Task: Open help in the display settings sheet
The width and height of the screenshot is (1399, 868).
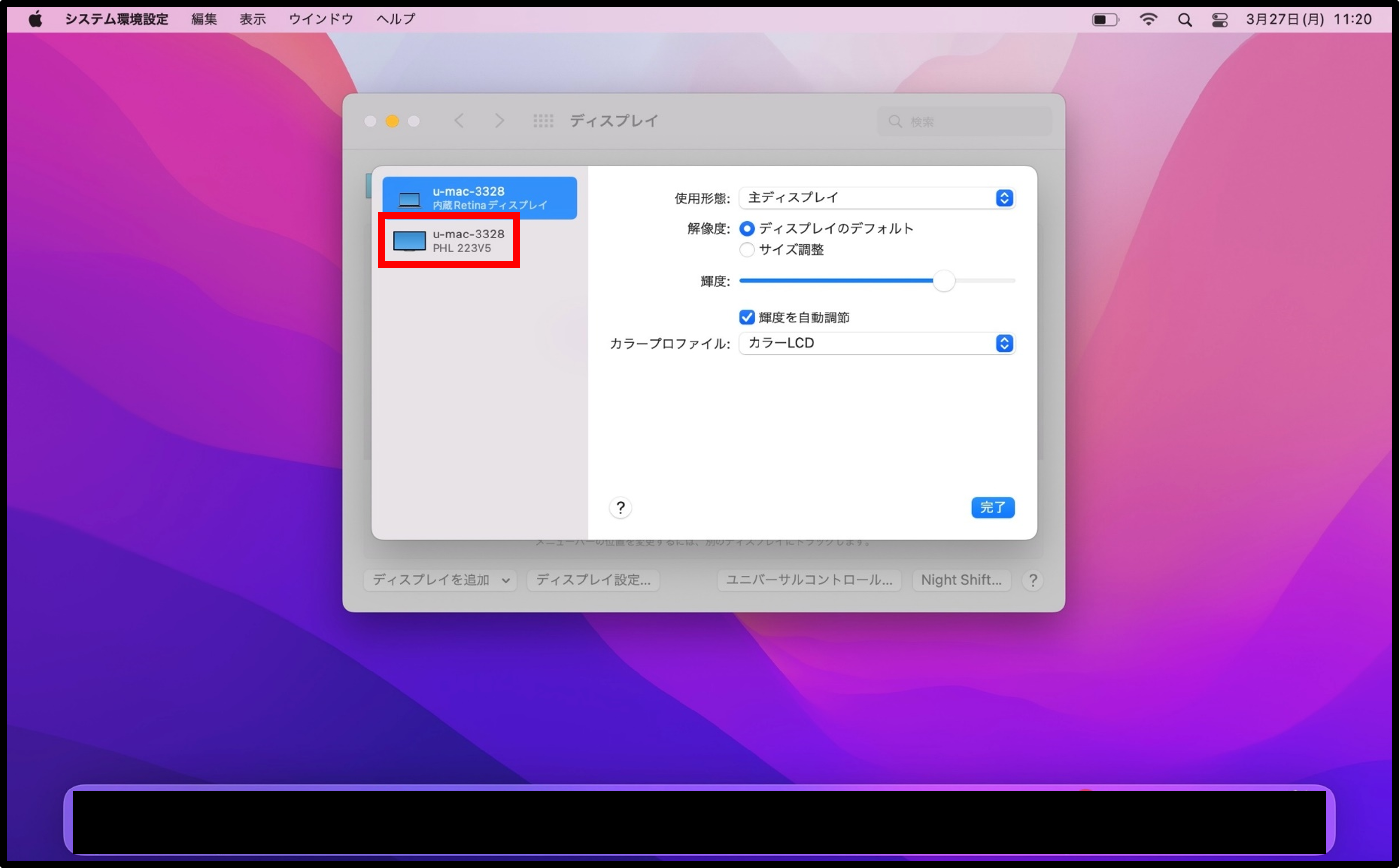Action: click(x=620, y=508)
